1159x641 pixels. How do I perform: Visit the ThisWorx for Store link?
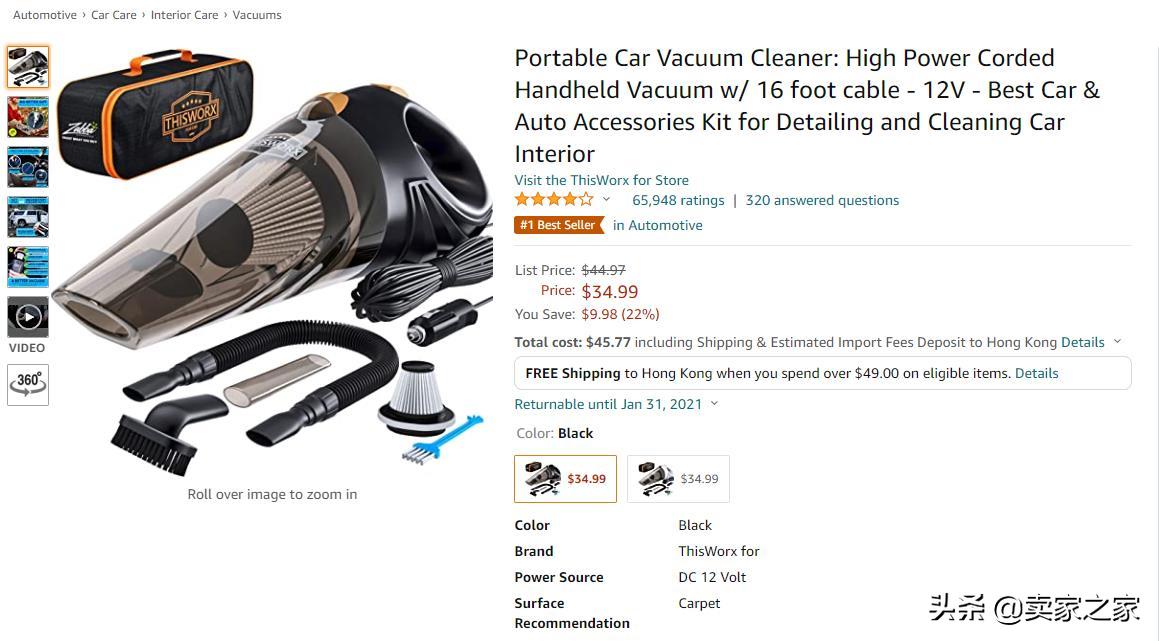[602, 180]
